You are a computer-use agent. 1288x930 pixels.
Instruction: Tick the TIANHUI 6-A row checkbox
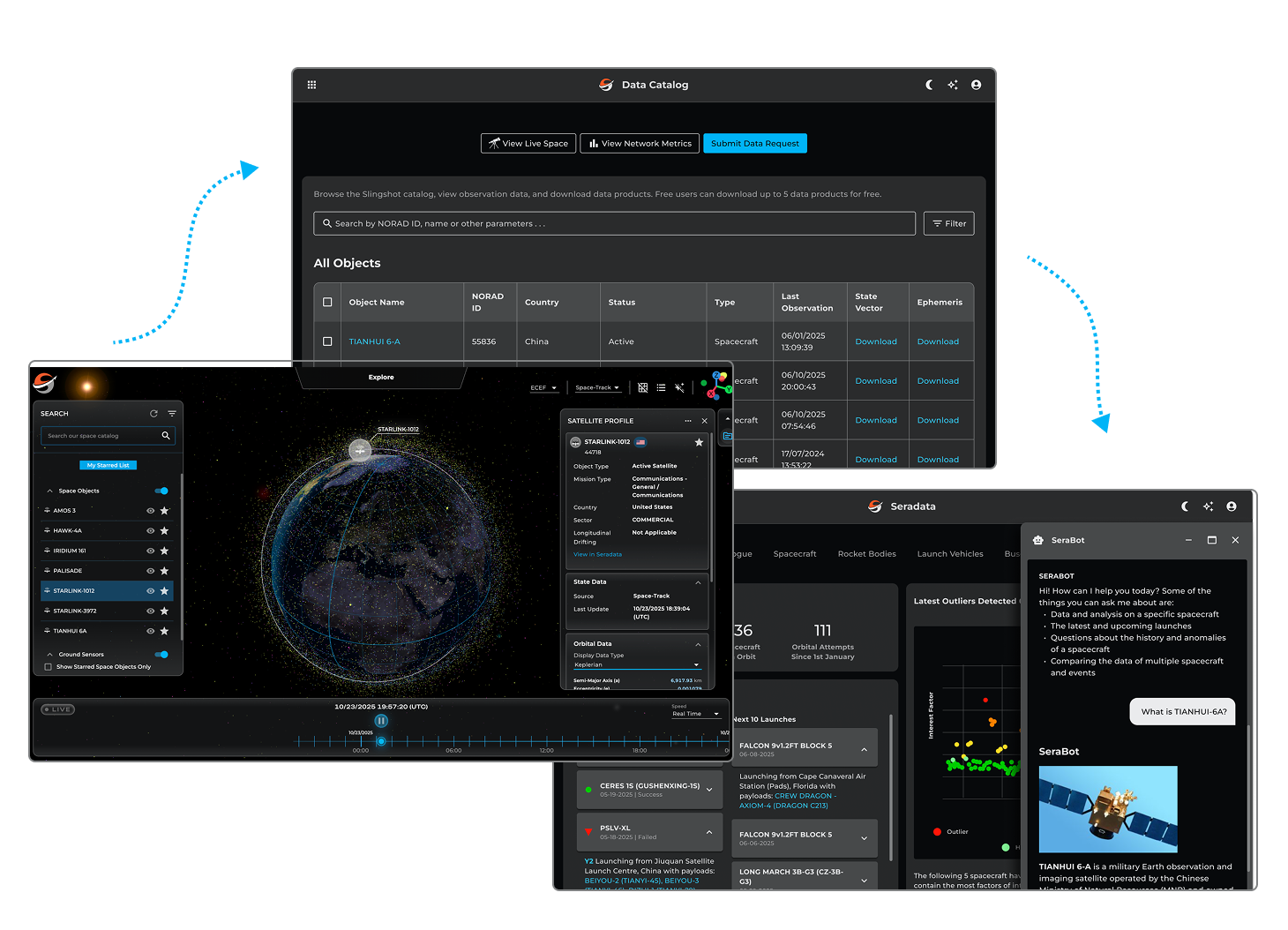(x=327, y=341)
